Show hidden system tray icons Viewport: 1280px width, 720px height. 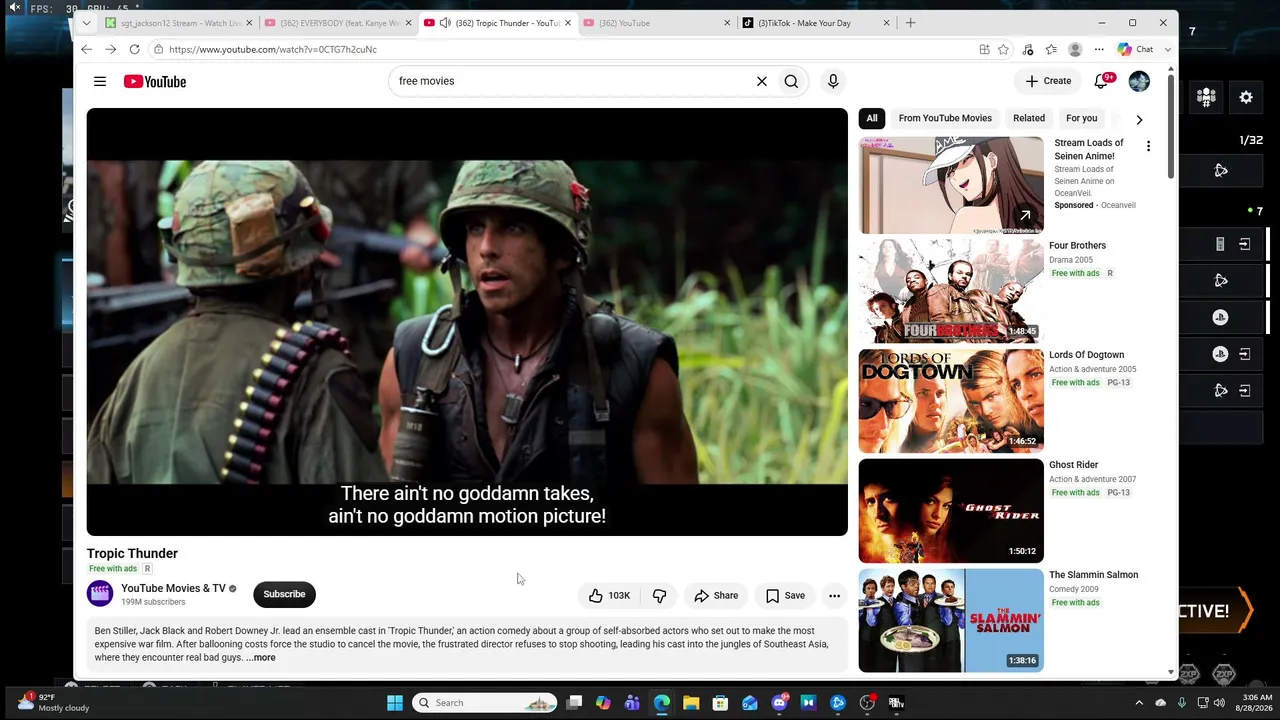[x=1139, y=703]
